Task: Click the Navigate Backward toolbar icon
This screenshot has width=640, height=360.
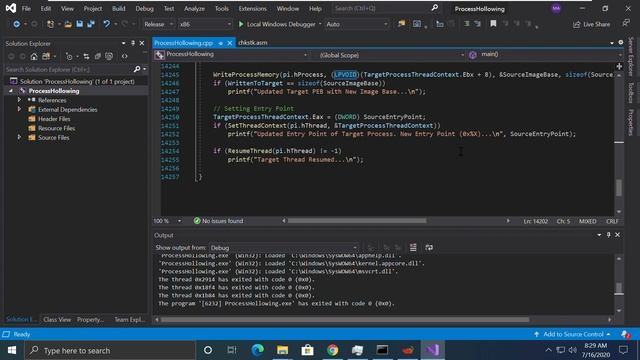Action: tap(16, 24)
